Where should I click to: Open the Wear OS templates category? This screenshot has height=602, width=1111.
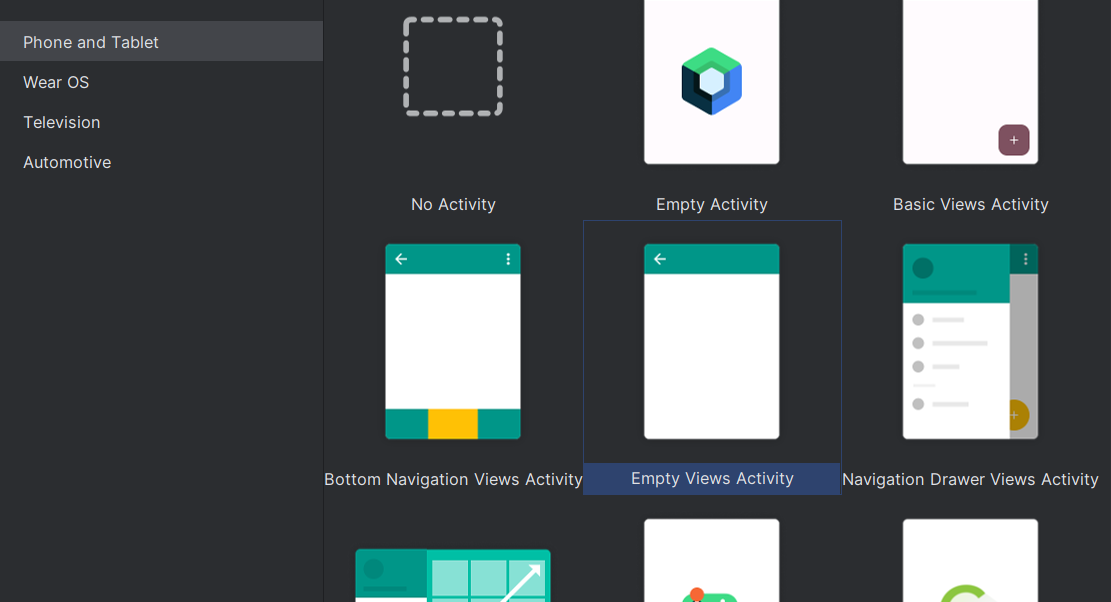pyautogui.click(x=162, y=82)
